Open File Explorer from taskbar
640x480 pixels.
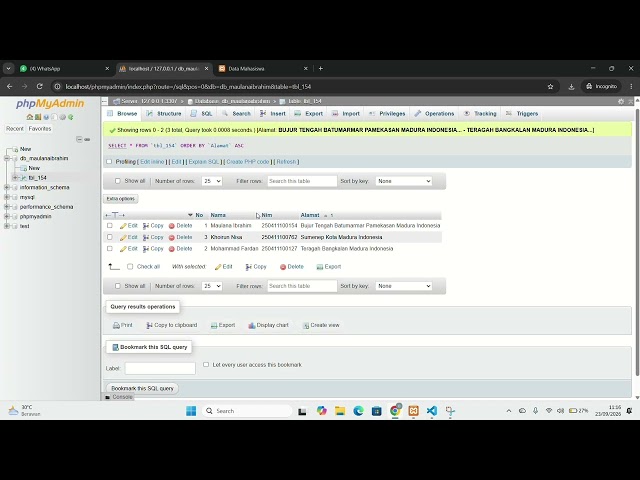pos(340,411)
